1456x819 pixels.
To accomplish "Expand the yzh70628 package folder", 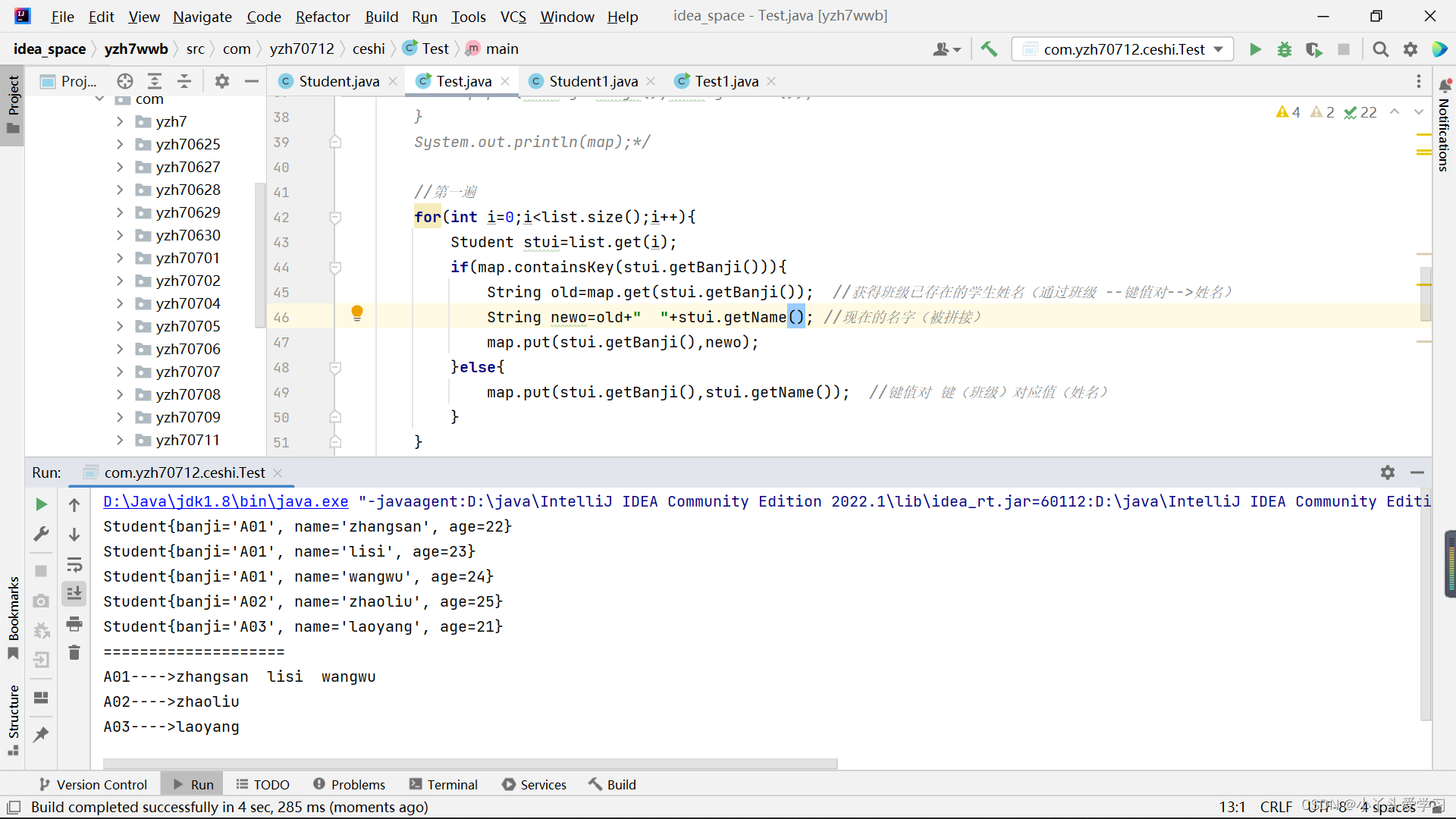I will (x=120, y=190).
